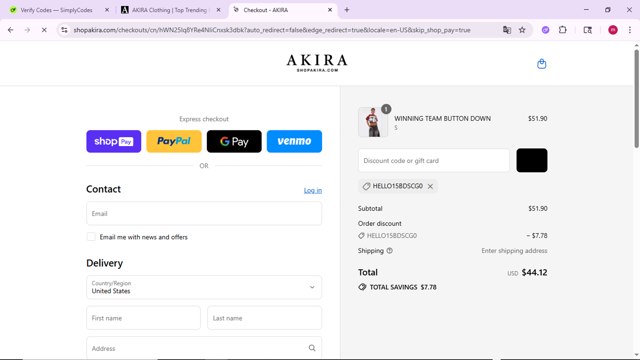Click the browser back arrow
The image size is (640, 360).
tap(11, 30)
